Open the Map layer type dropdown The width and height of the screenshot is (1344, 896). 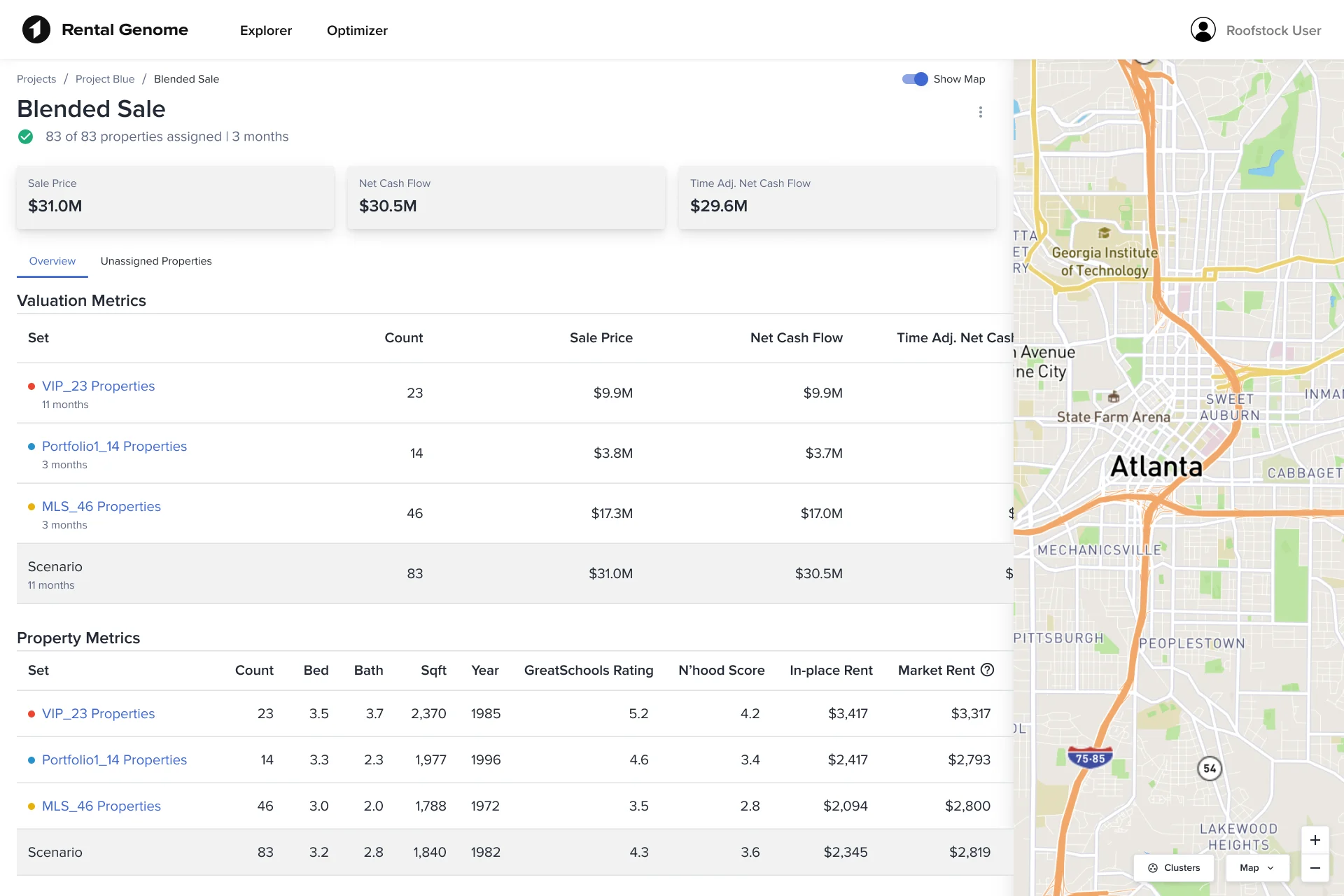pos(1256,867)
